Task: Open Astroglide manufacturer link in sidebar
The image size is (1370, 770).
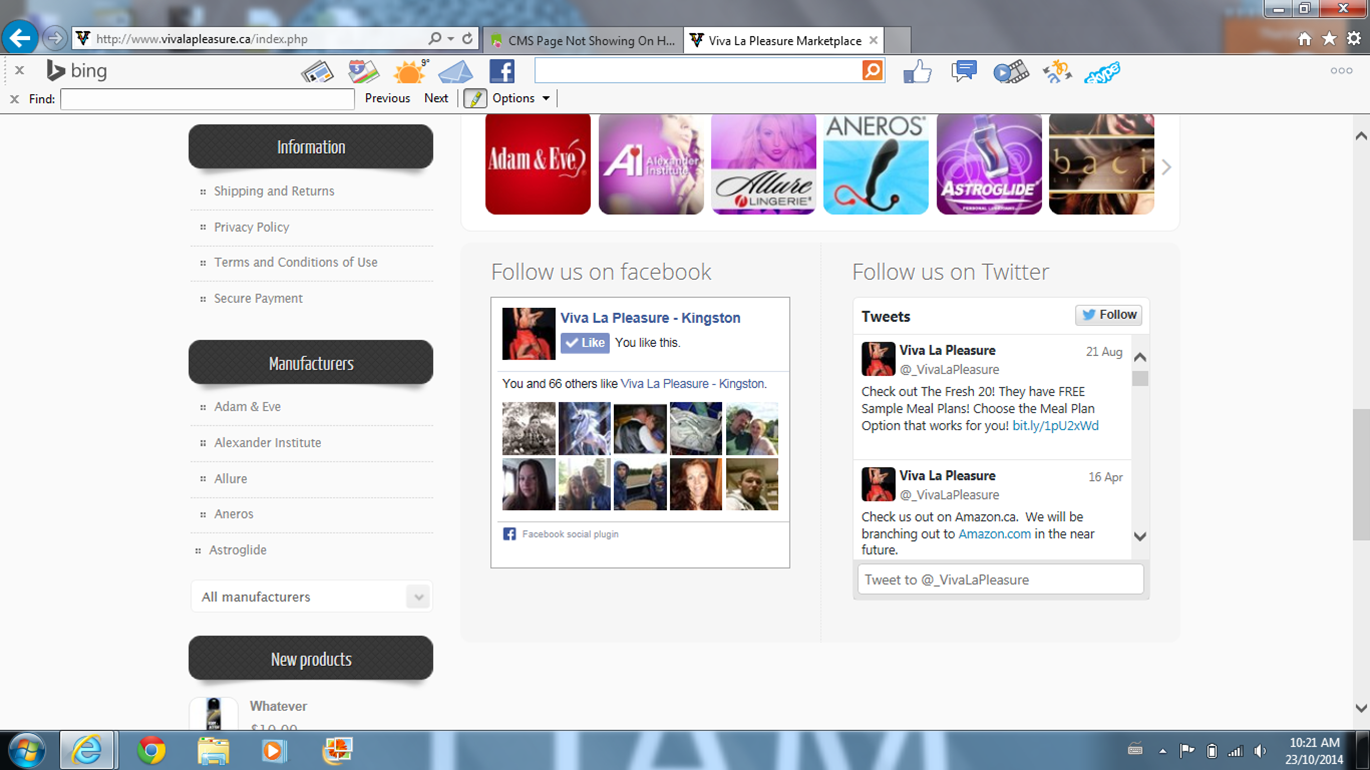Action: [237, 550]
